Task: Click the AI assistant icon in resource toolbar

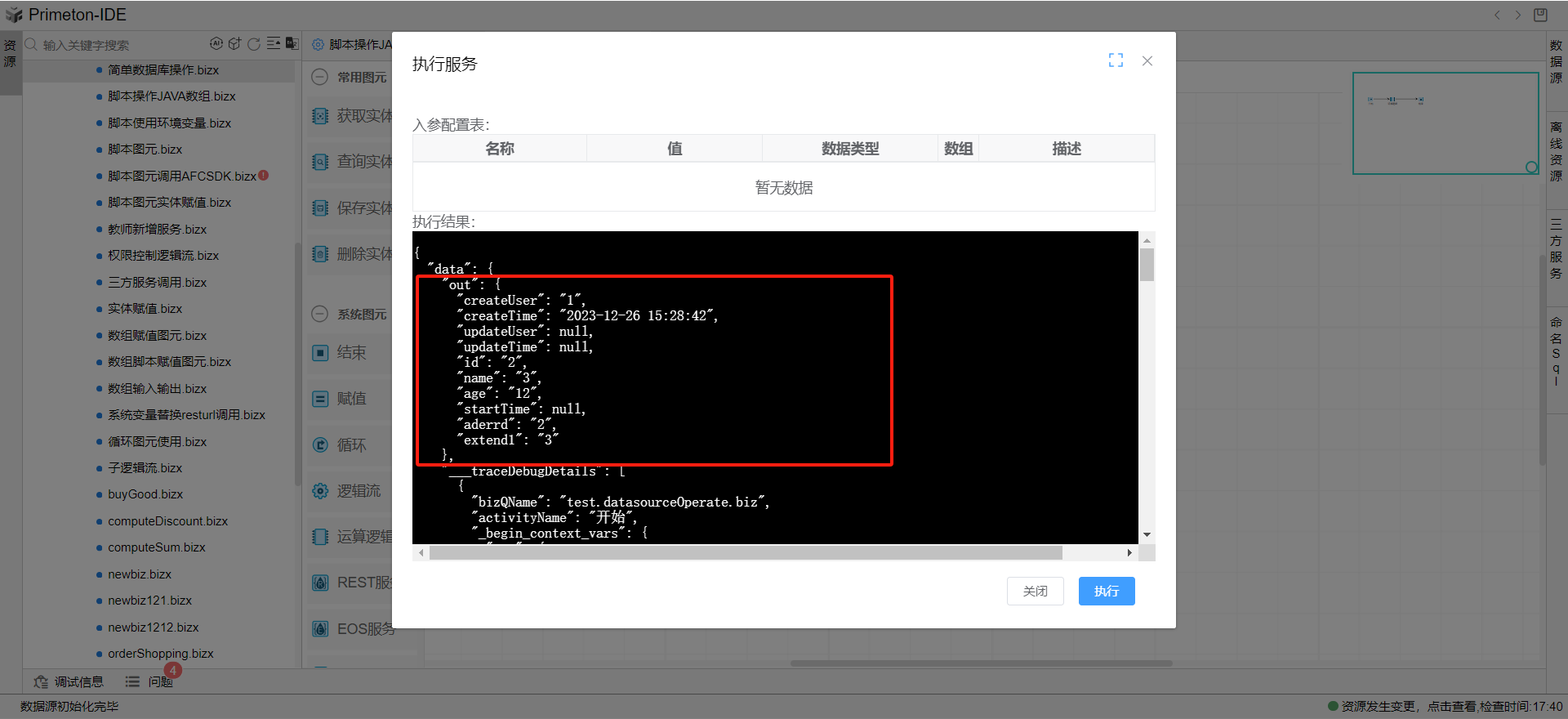Action: [216, 44]
